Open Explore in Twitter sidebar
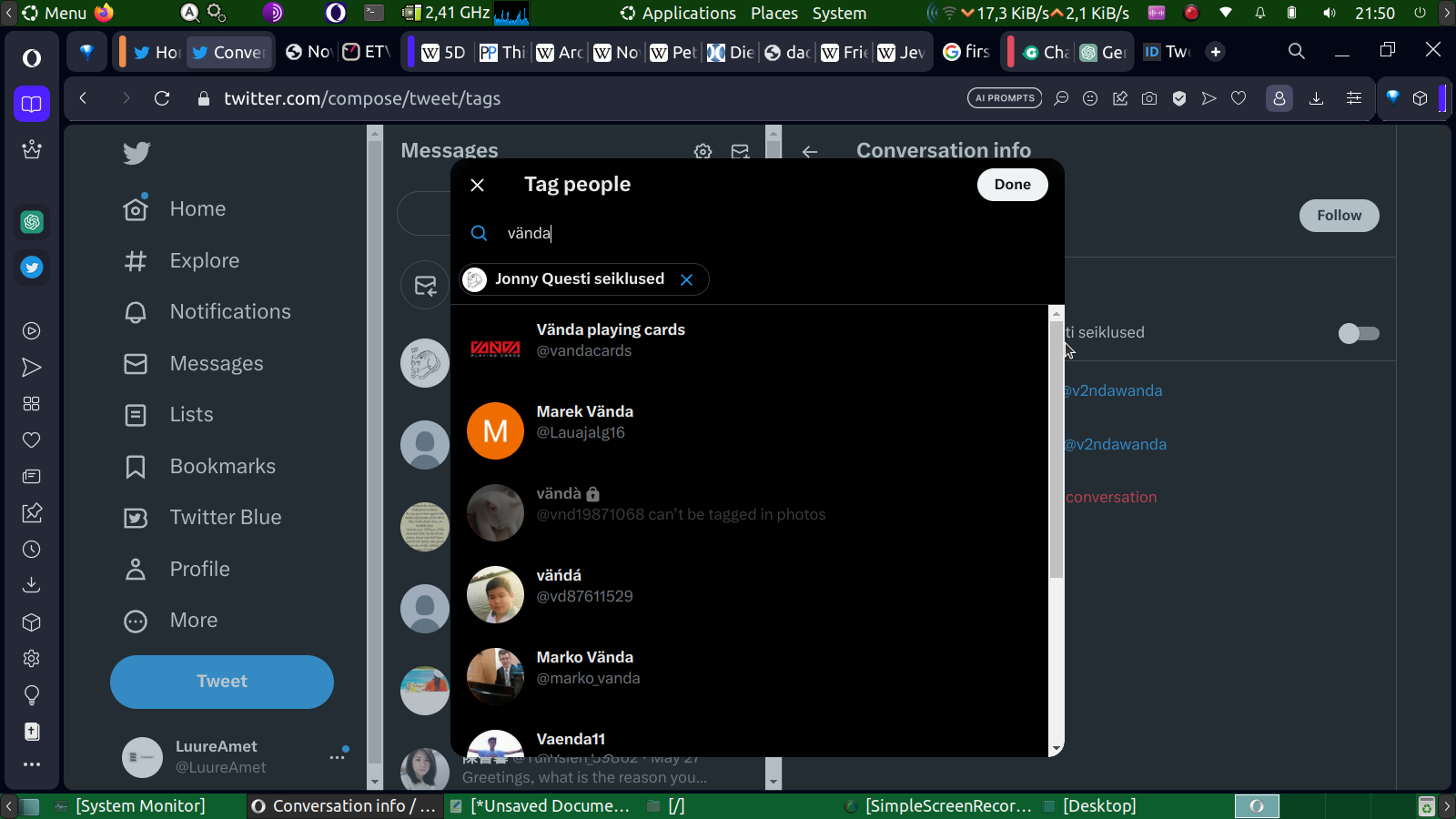This screenshot has width=1456, height=819. (x=182, y=260)
